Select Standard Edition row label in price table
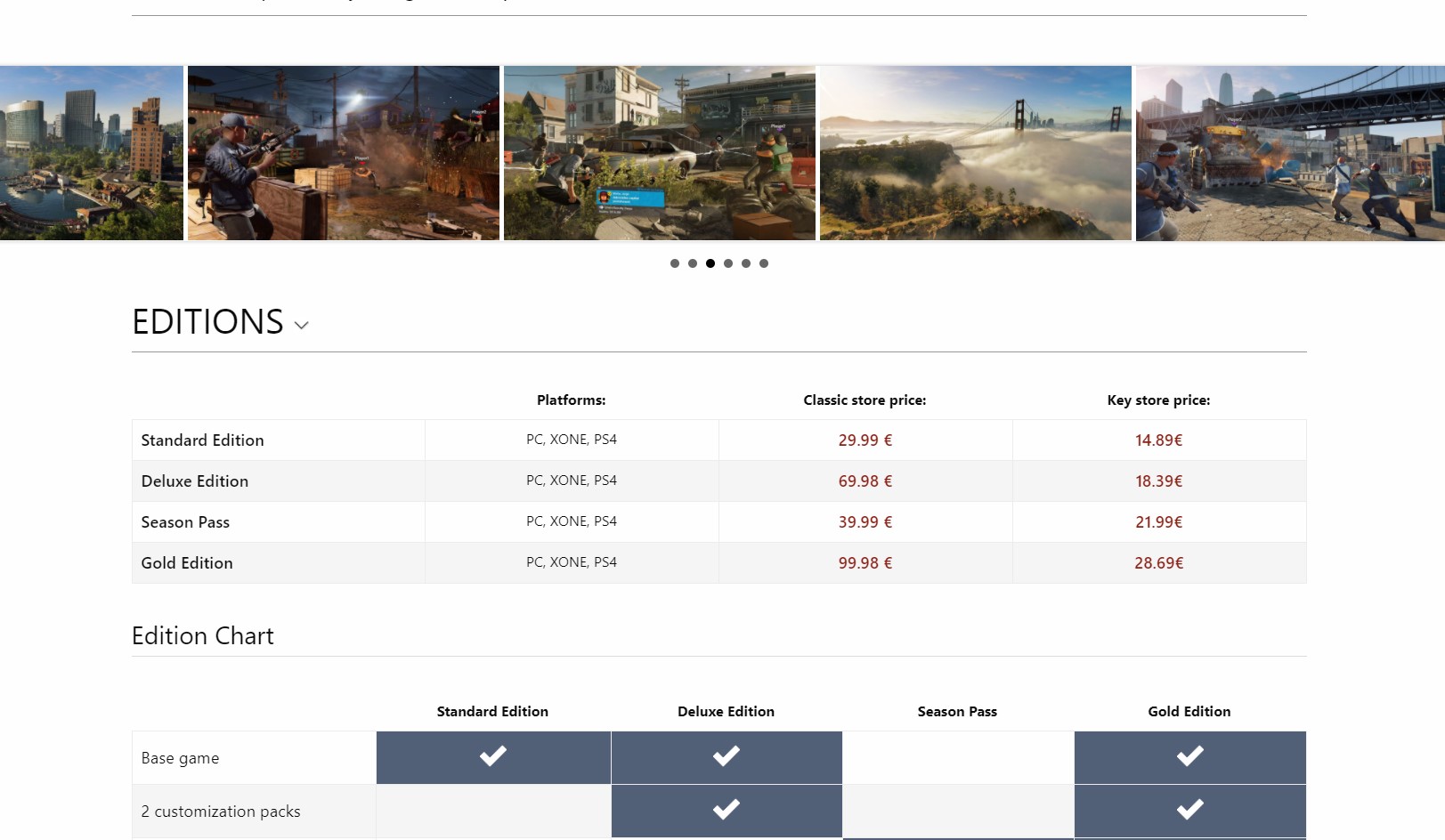 coord(203,440)
